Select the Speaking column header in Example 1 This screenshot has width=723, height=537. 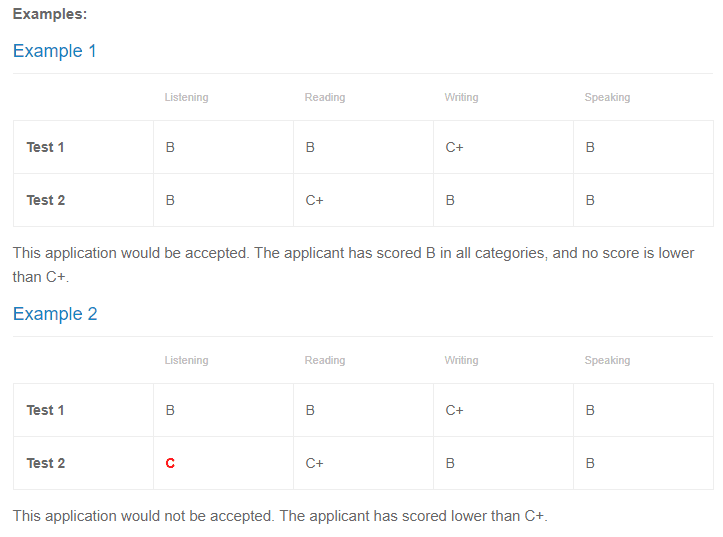click(607, 97)
